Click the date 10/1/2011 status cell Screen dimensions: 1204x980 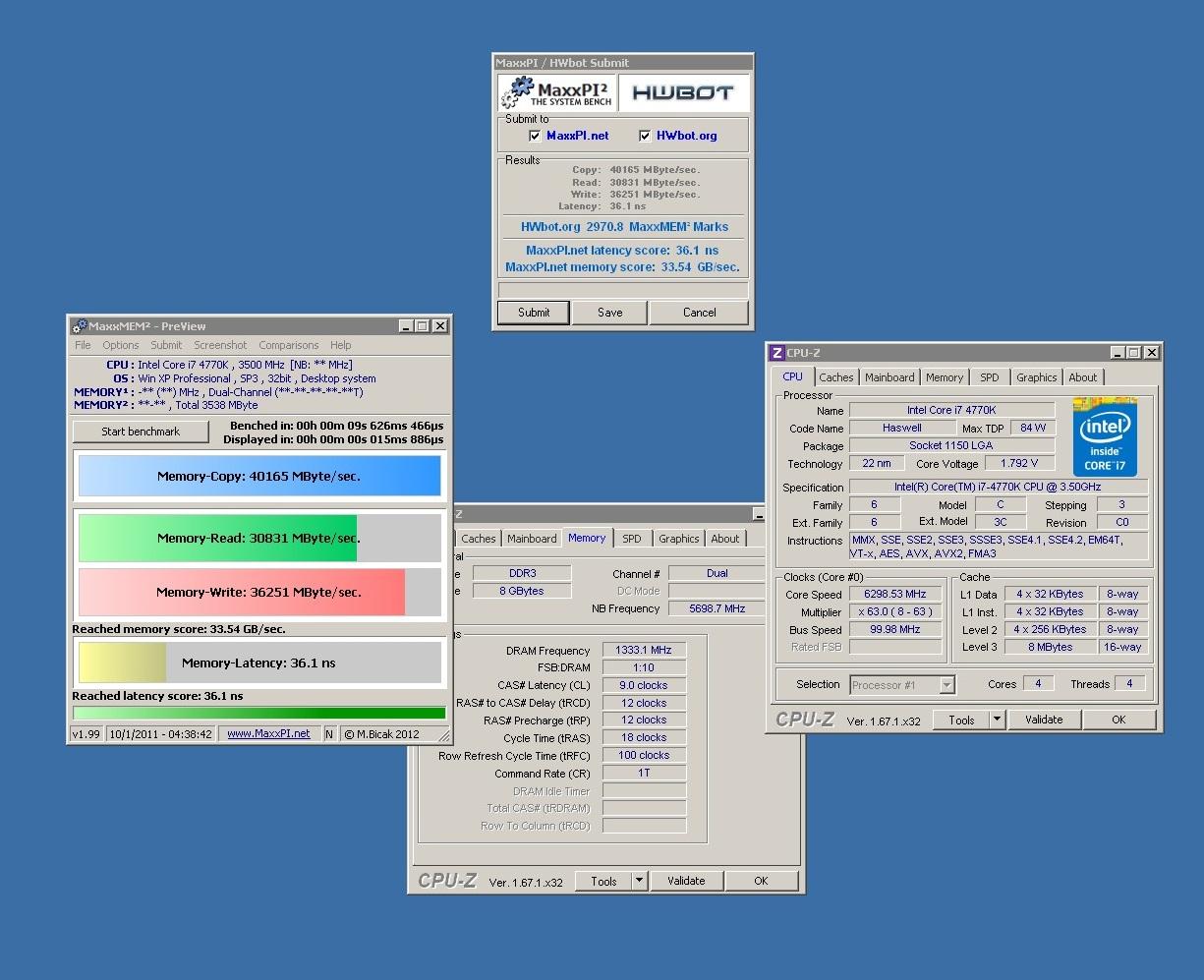click(160, 733)
